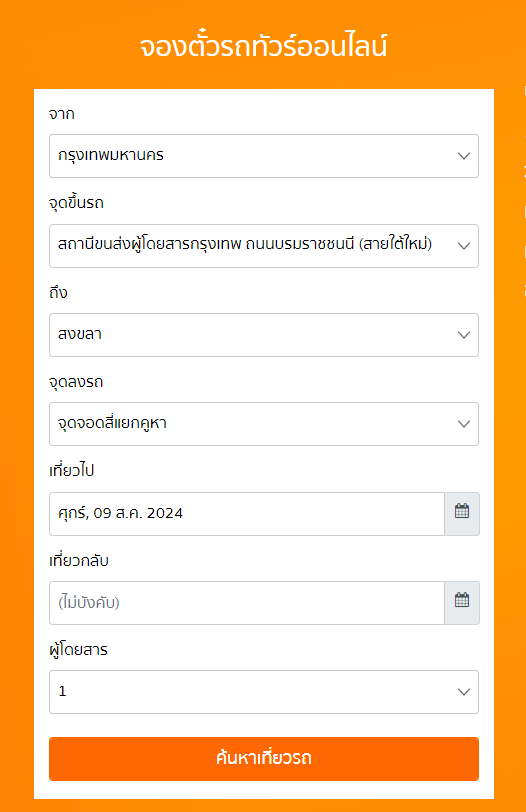The height and width of the screenshot is (812, 526).
Task: Click the chevron arrow in กรุงเทพมหานคร field
Action: click(464, 156)
